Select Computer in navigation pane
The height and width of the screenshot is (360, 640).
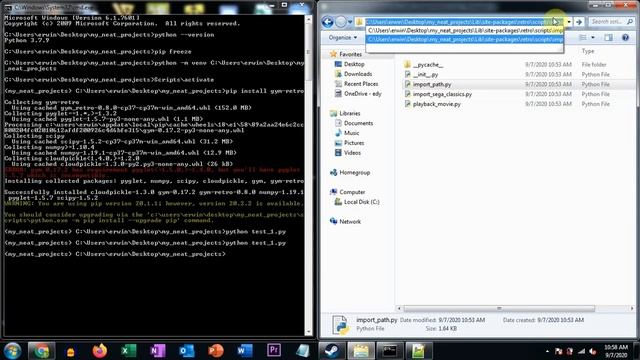(x=352, y=192)
